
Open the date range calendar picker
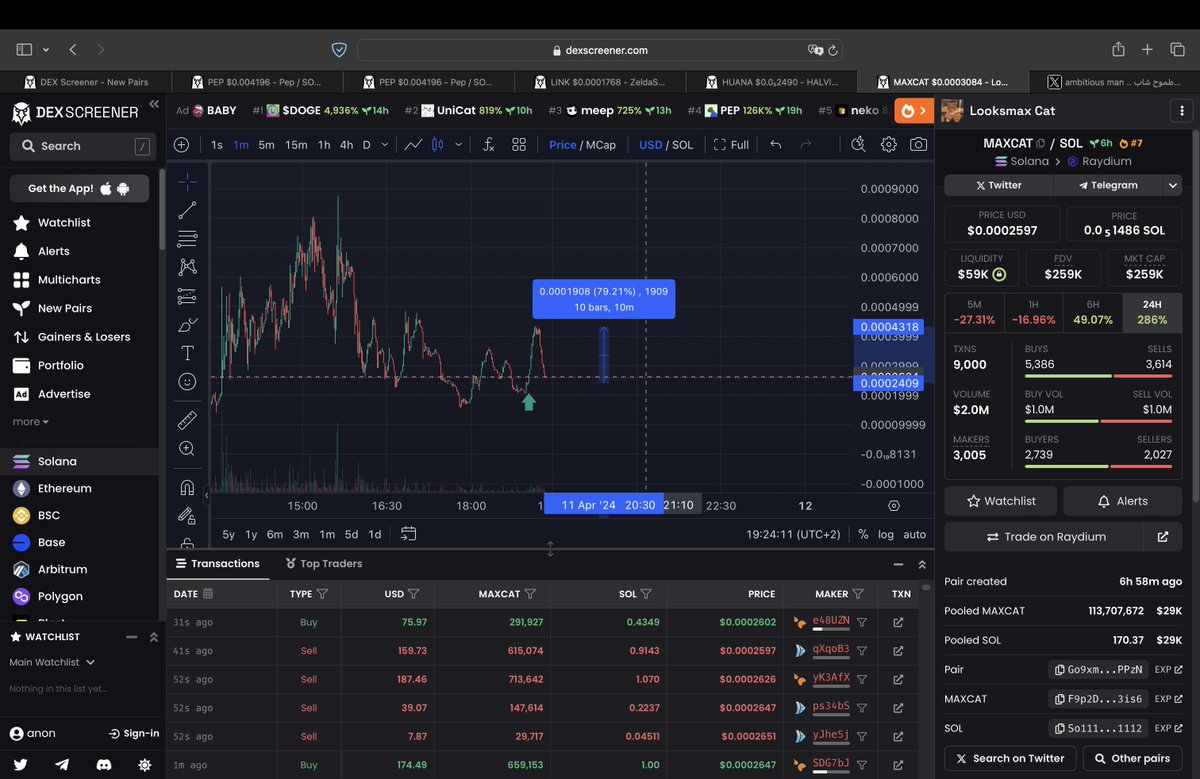click(408, 534)
